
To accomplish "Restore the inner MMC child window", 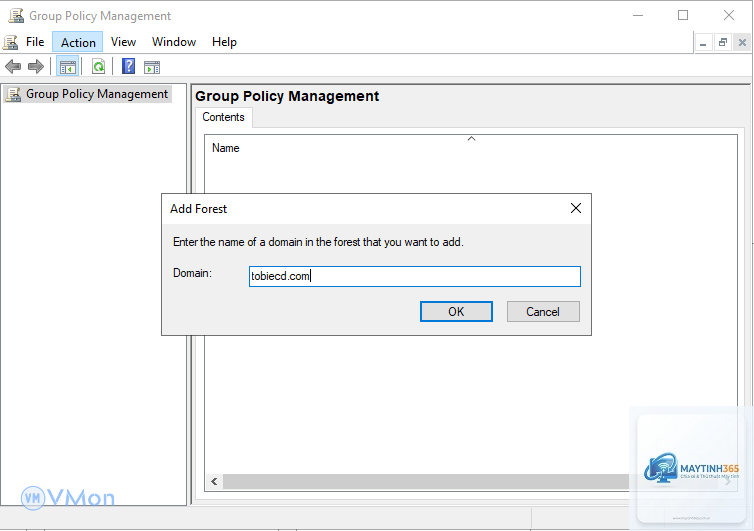I will point(722,43).
